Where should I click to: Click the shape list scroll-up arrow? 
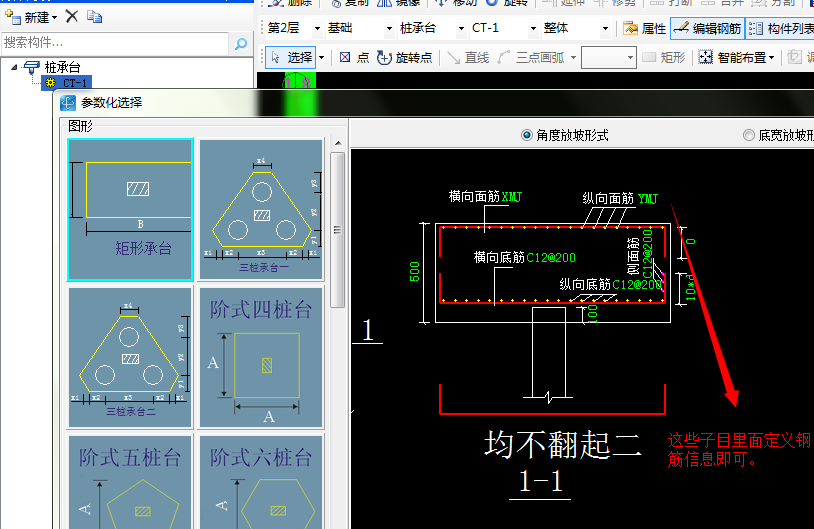(338, 143)
